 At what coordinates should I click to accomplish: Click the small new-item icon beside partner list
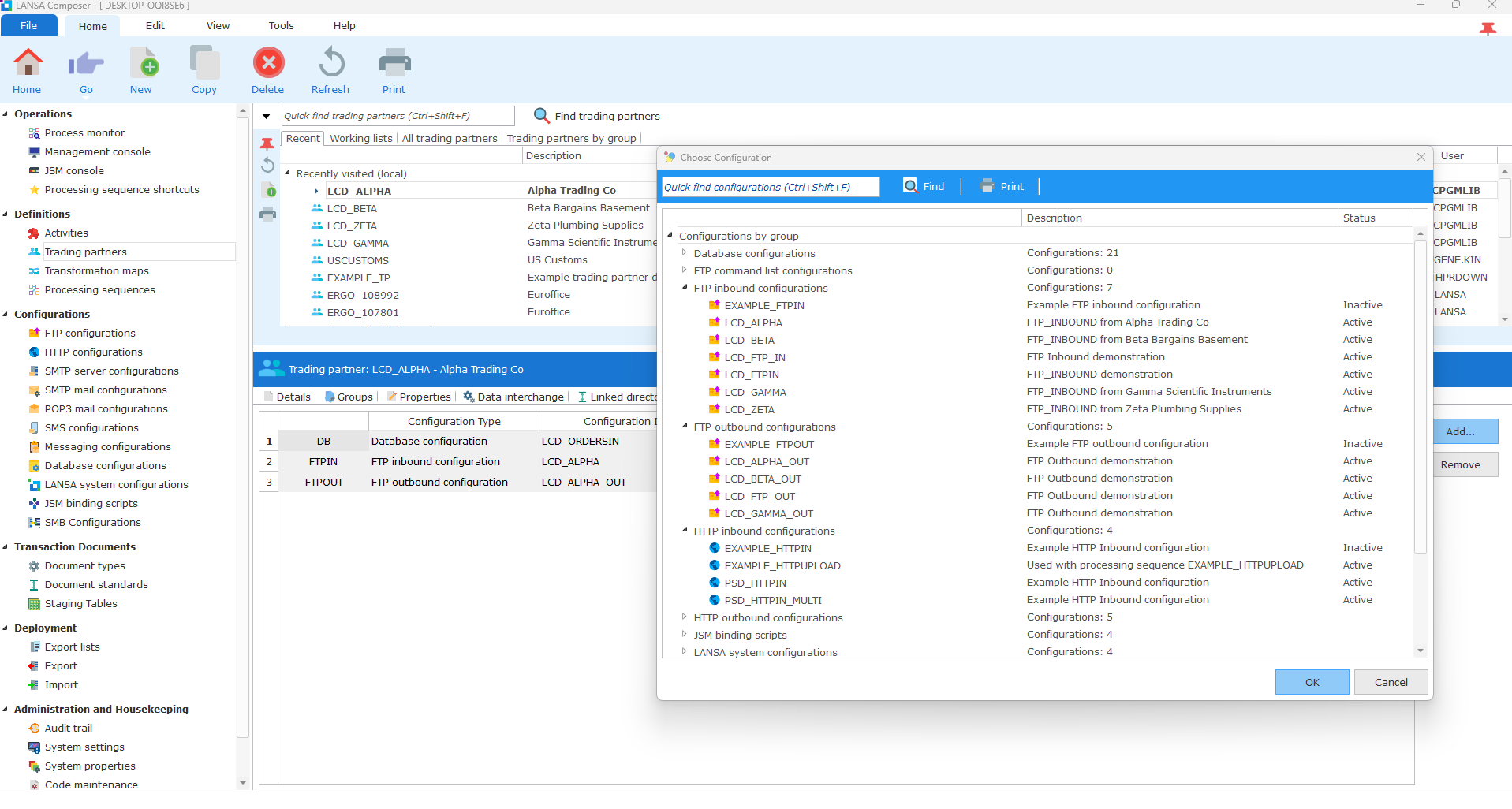pyautogui.click(x=268, y=190)
